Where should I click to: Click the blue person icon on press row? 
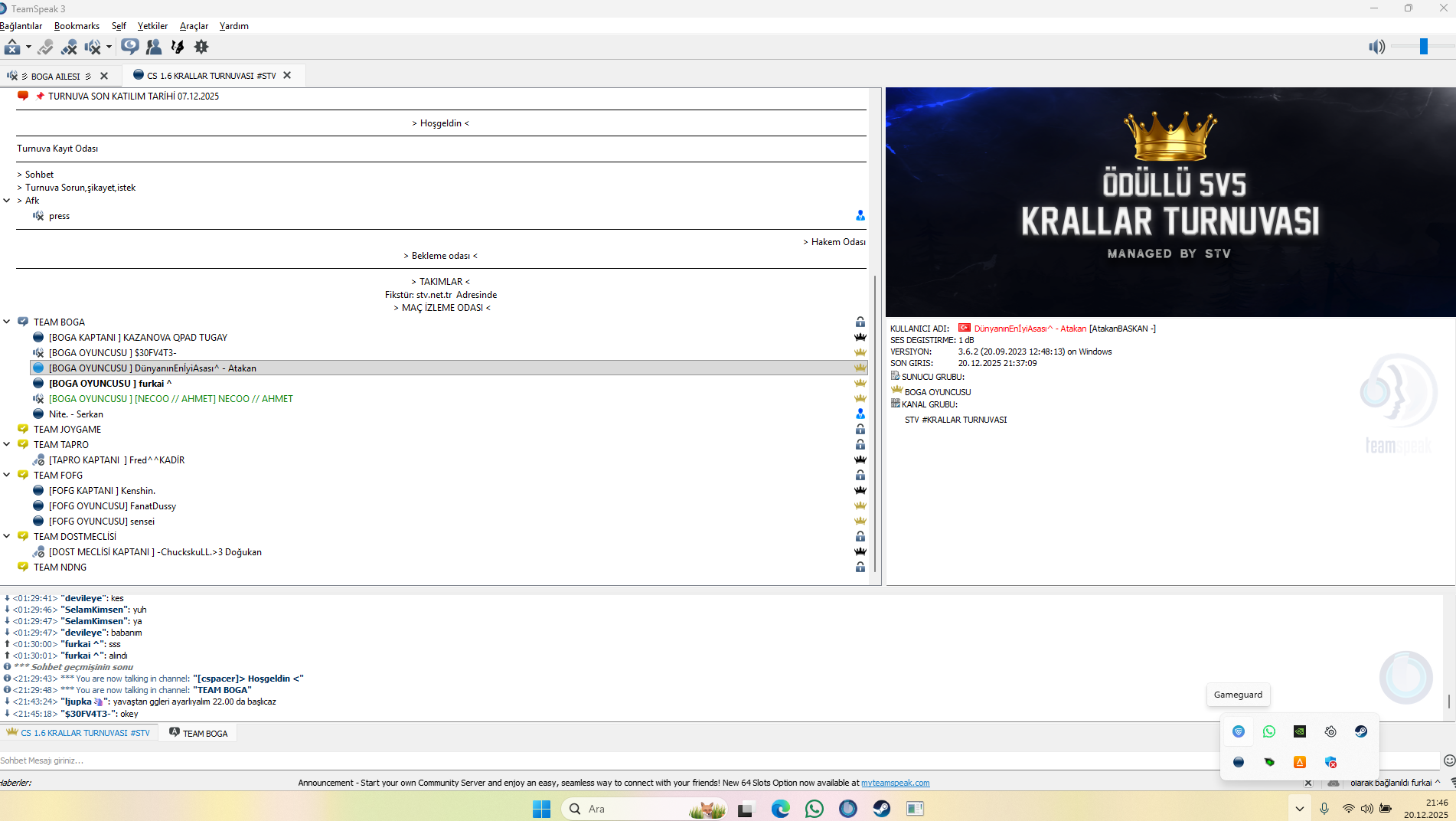(x=860, y=216)
